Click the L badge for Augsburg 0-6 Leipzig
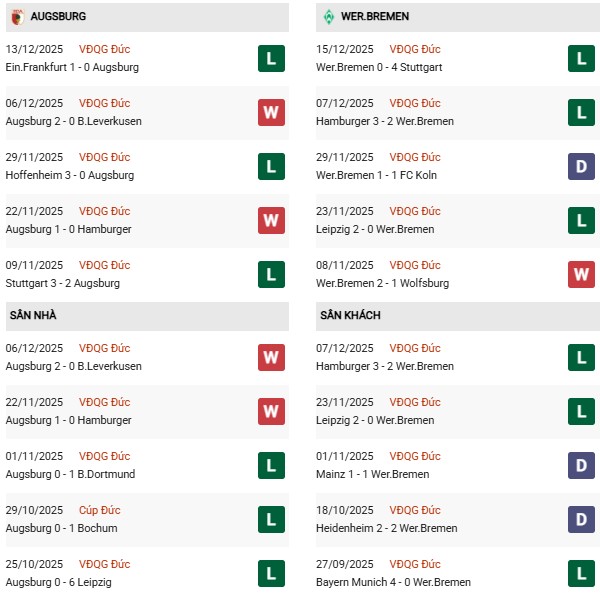This screenshot has width=600, height=597. point(271,574)
